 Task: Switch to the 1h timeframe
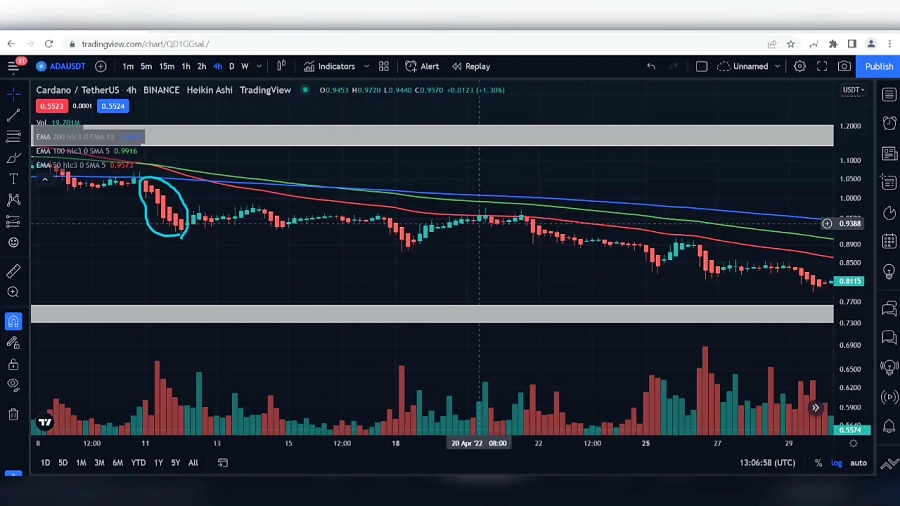[185, 67]
